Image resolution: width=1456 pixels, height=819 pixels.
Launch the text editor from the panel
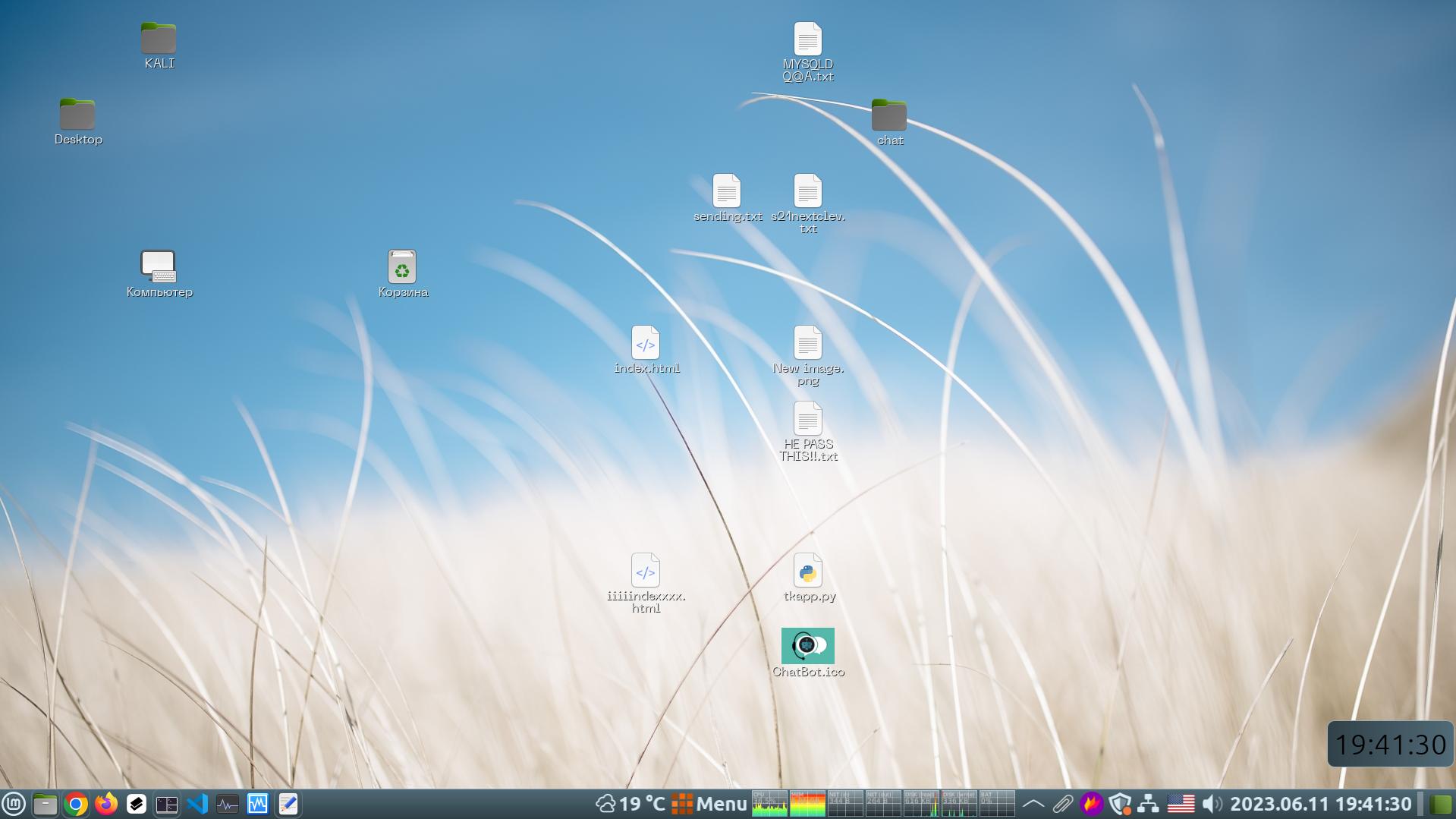pos(288,804)
